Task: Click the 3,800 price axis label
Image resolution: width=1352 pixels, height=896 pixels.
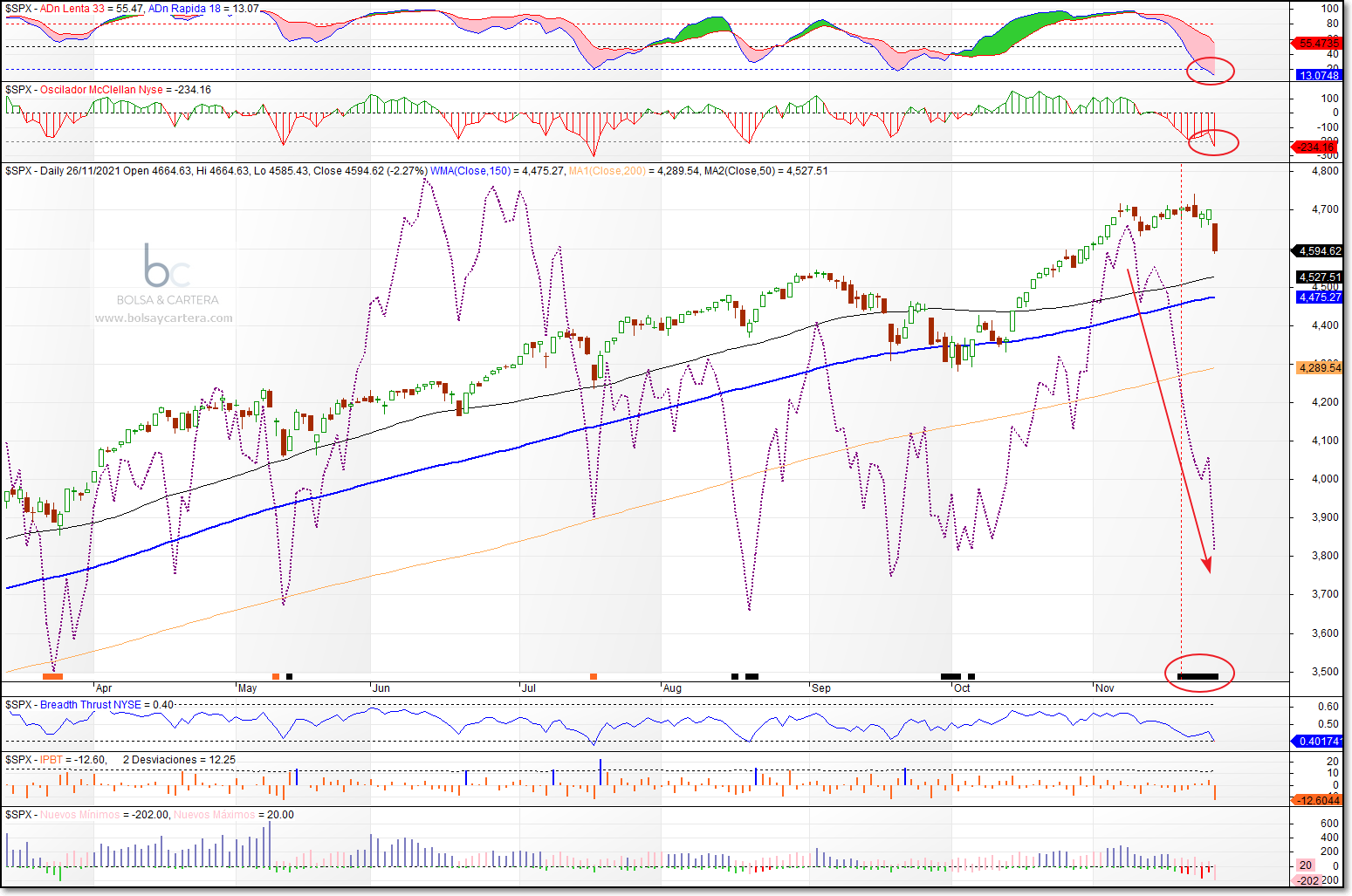Action: click(1325, 556)
